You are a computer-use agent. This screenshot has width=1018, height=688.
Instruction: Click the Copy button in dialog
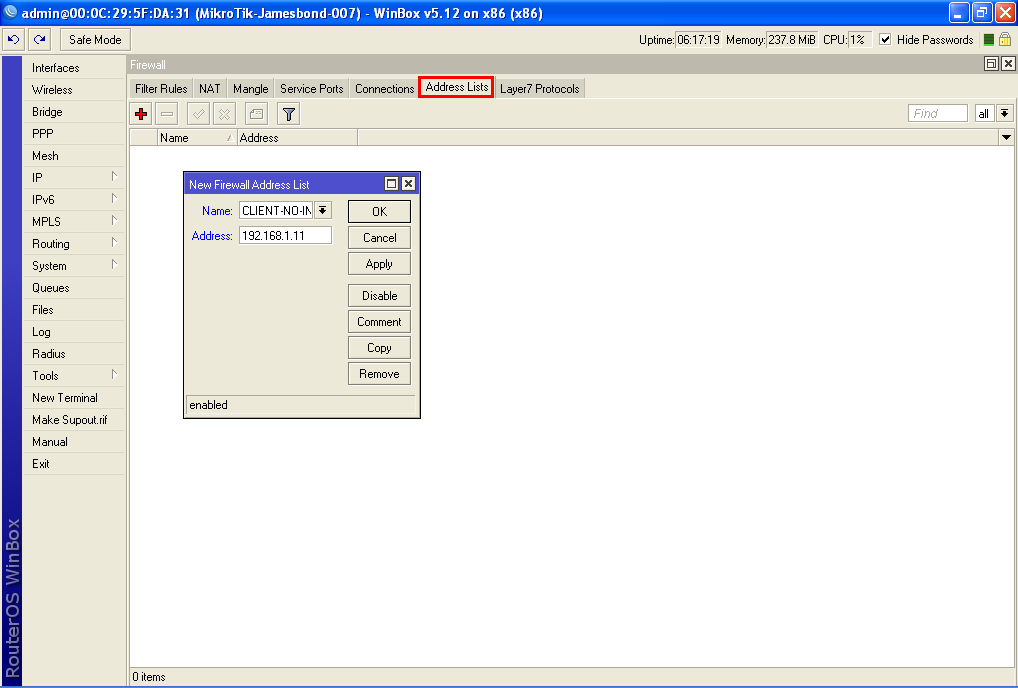pyautogui.click(x=379, y=347)
